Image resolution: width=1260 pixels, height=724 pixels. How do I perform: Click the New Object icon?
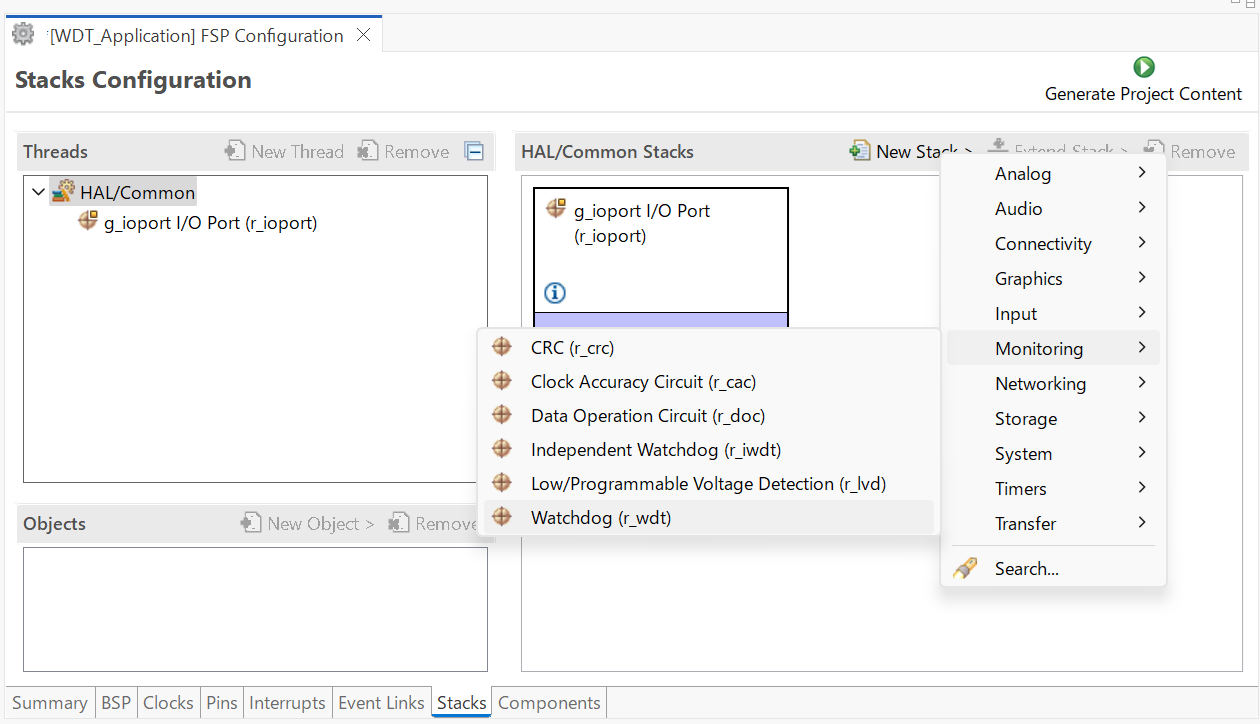(x=252, y=523)
